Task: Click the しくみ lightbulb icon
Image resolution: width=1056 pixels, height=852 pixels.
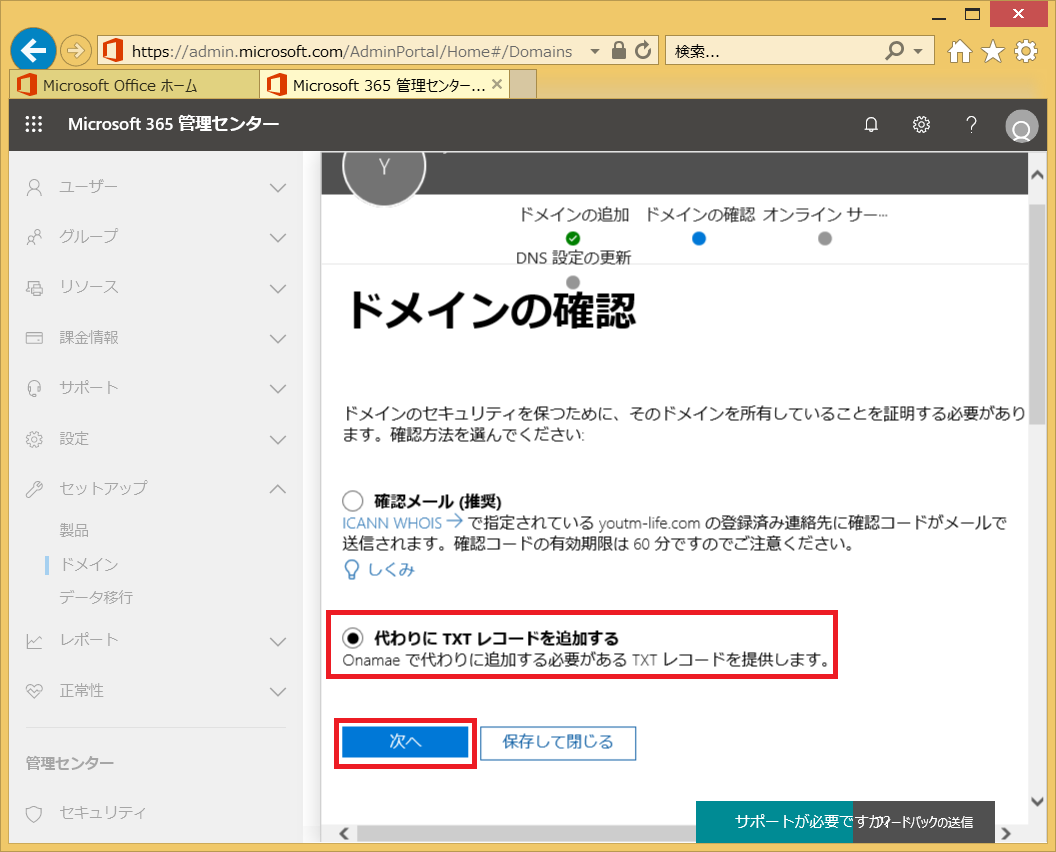Action: 351,570
